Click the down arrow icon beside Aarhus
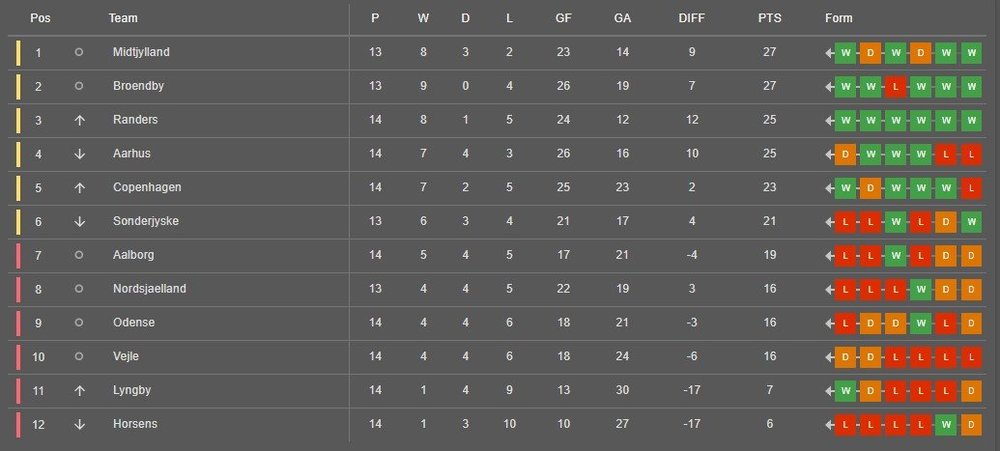The width and height of the screenshot is (1000, 451). 79,154
